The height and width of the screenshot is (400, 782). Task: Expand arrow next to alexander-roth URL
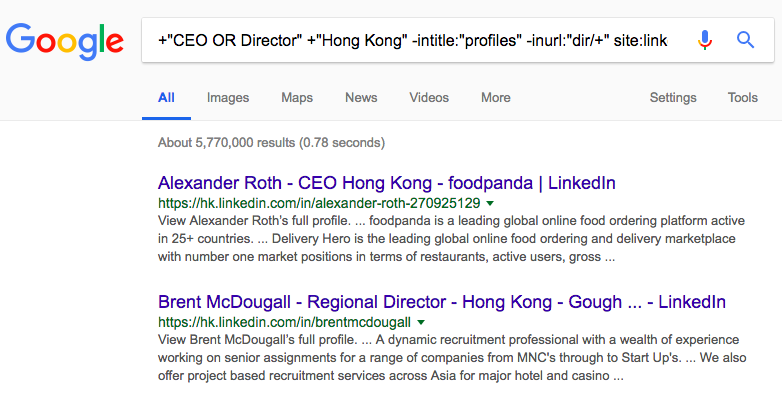point(490,203)
